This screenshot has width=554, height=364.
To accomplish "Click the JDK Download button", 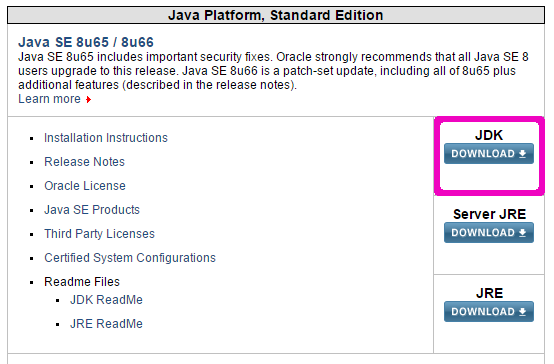I will (489, 153).
